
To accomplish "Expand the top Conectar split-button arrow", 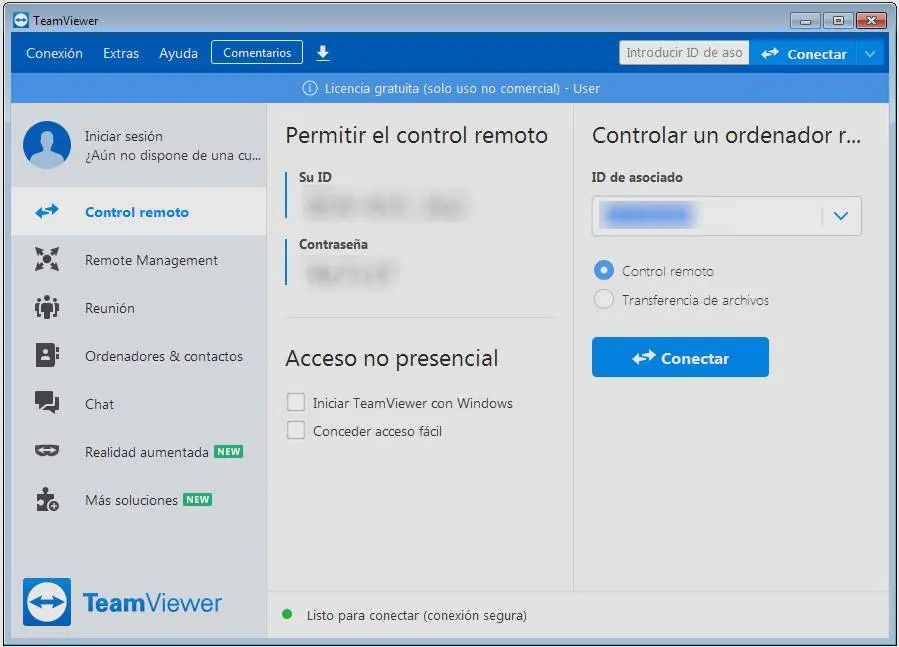I will point(870,54).
